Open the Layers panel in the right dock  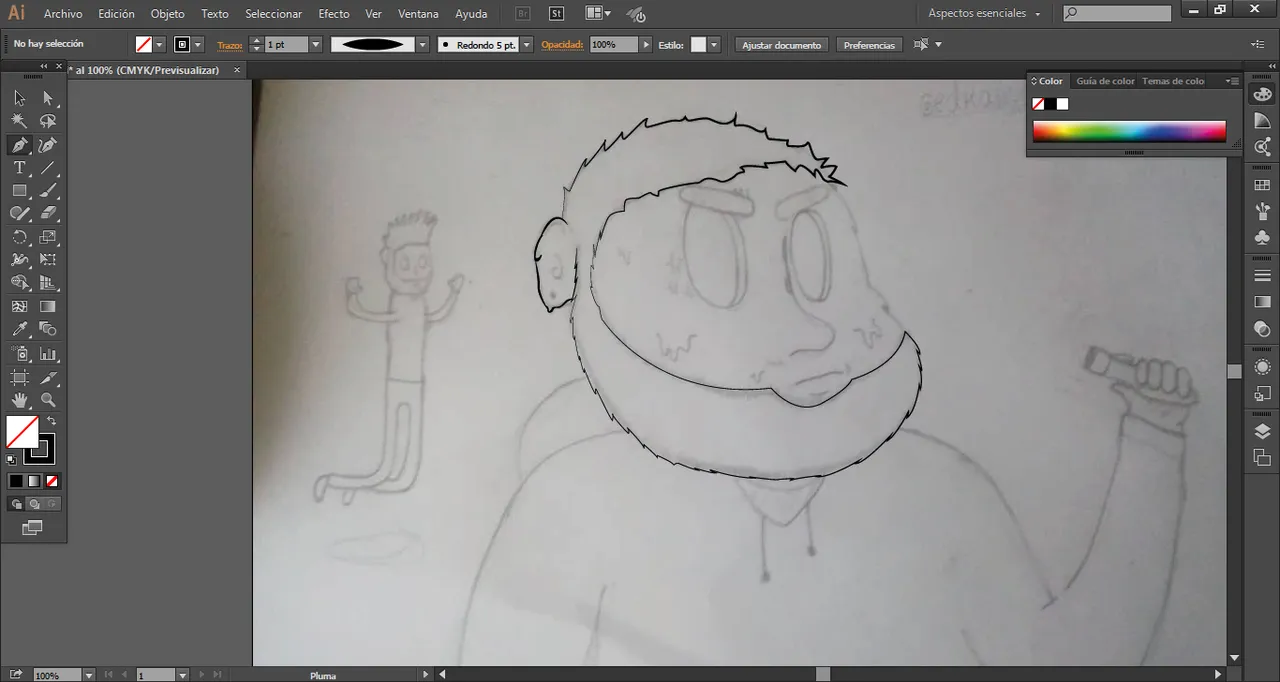tap(1262, 432)
